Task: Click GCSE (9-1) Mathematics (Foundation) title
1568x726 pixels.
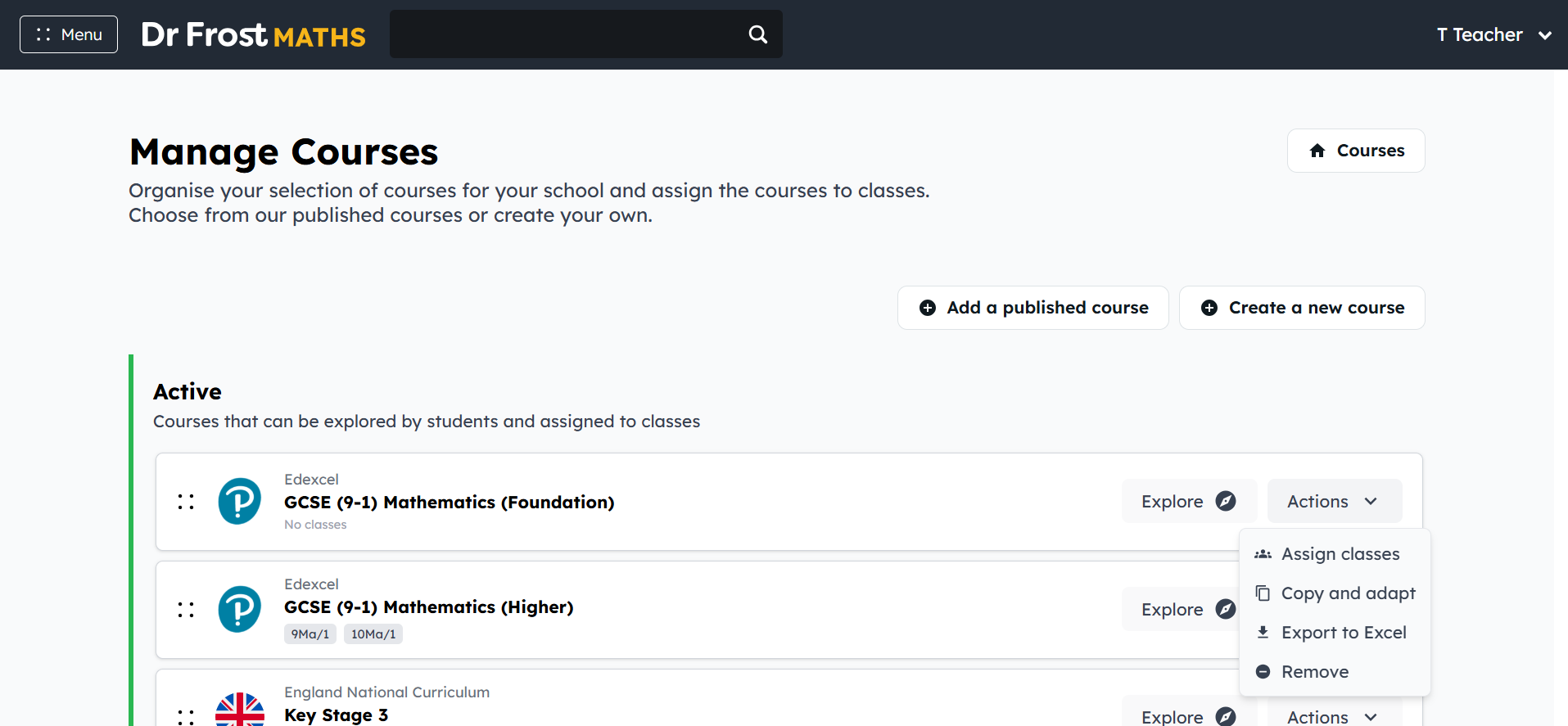Action: (x=450, y=503)
